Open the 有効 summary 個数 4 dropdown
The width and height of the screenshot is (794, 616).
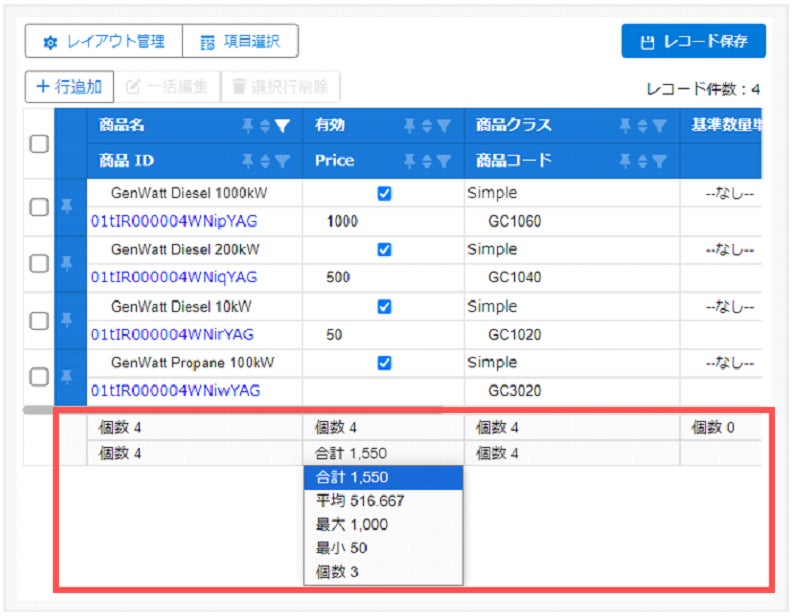(383, 428)
